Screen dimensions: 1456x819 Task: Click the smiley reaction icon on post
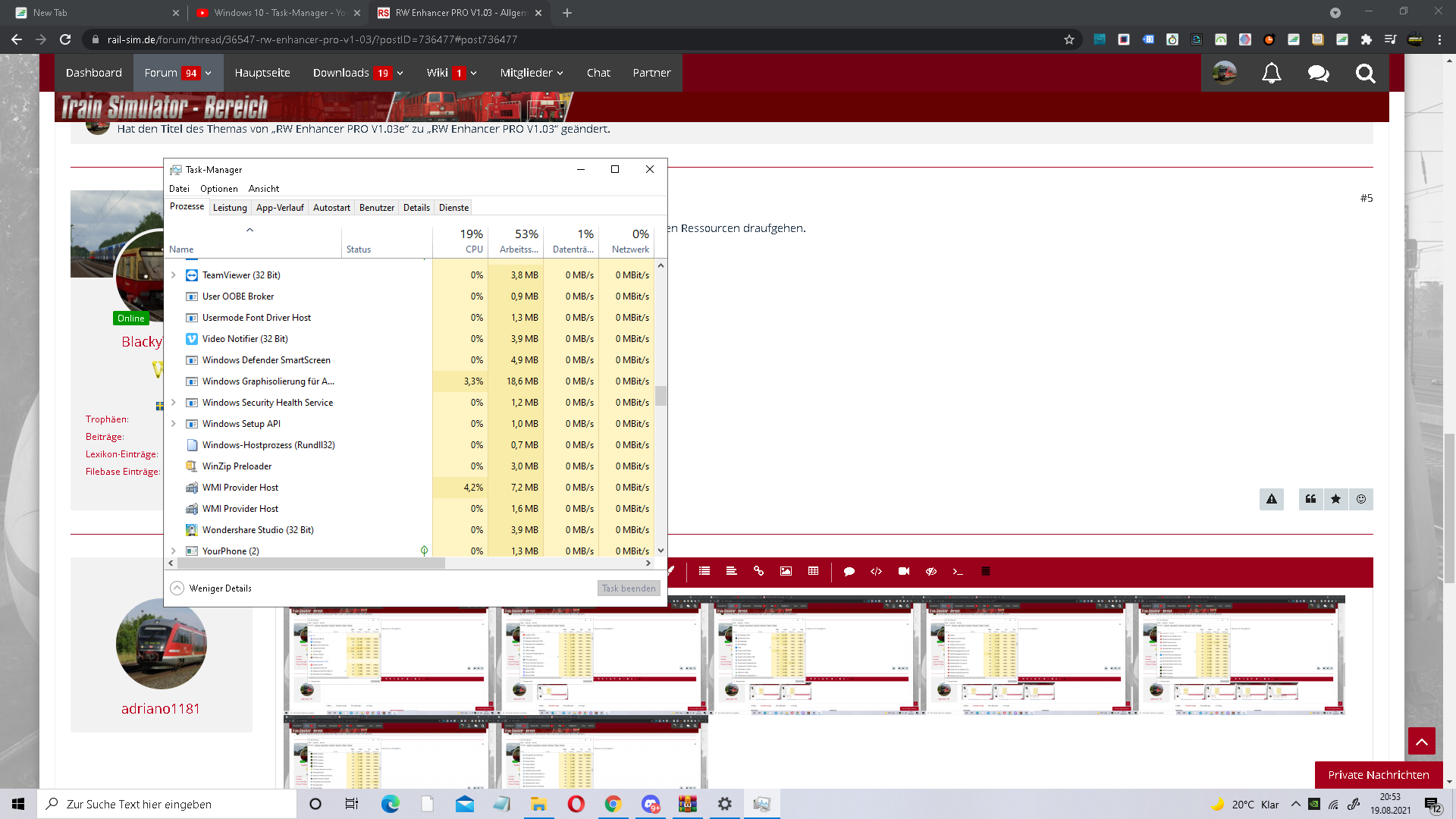[1361, 499]
